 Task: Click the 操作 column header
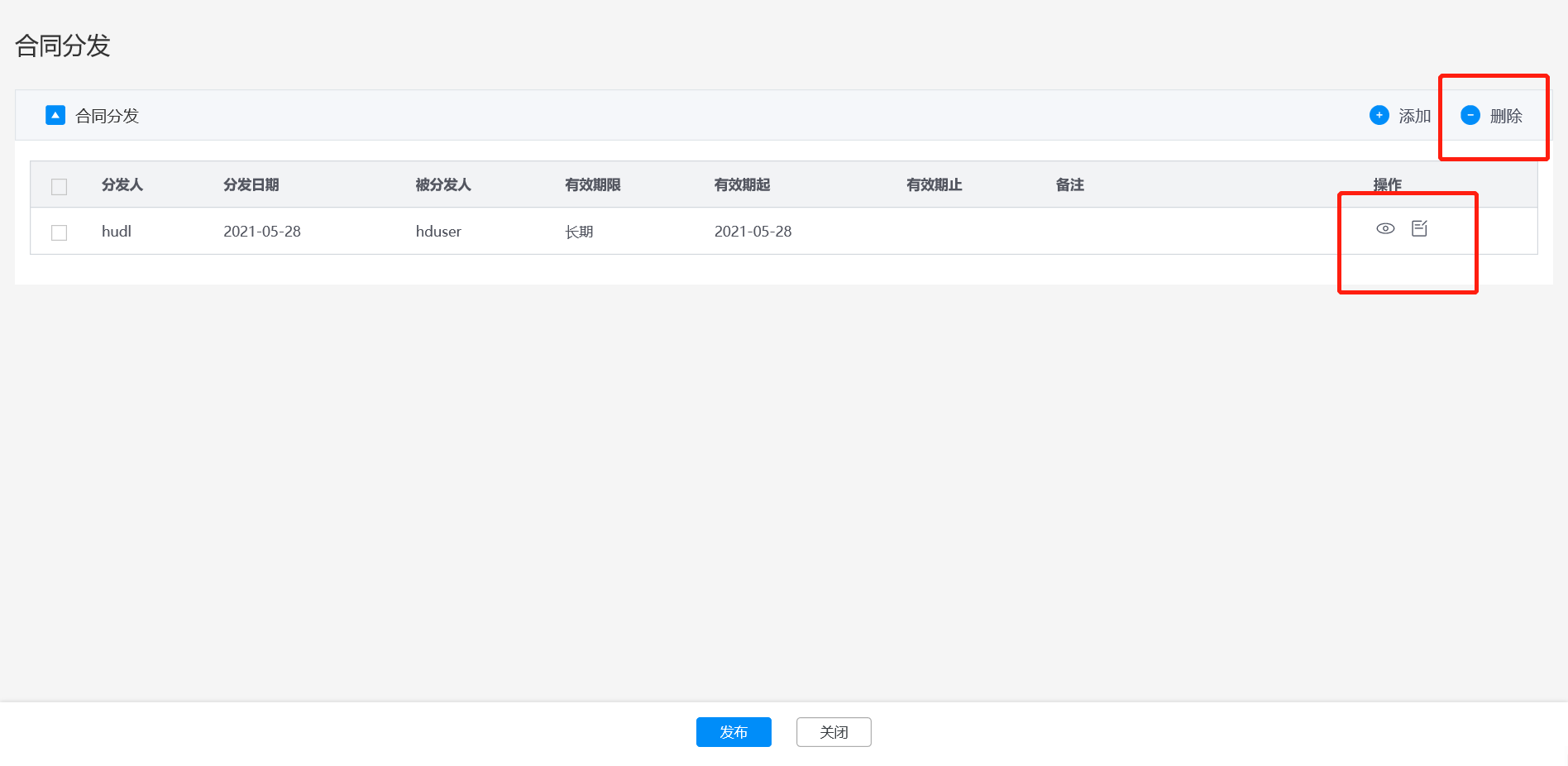(1388, 184)
